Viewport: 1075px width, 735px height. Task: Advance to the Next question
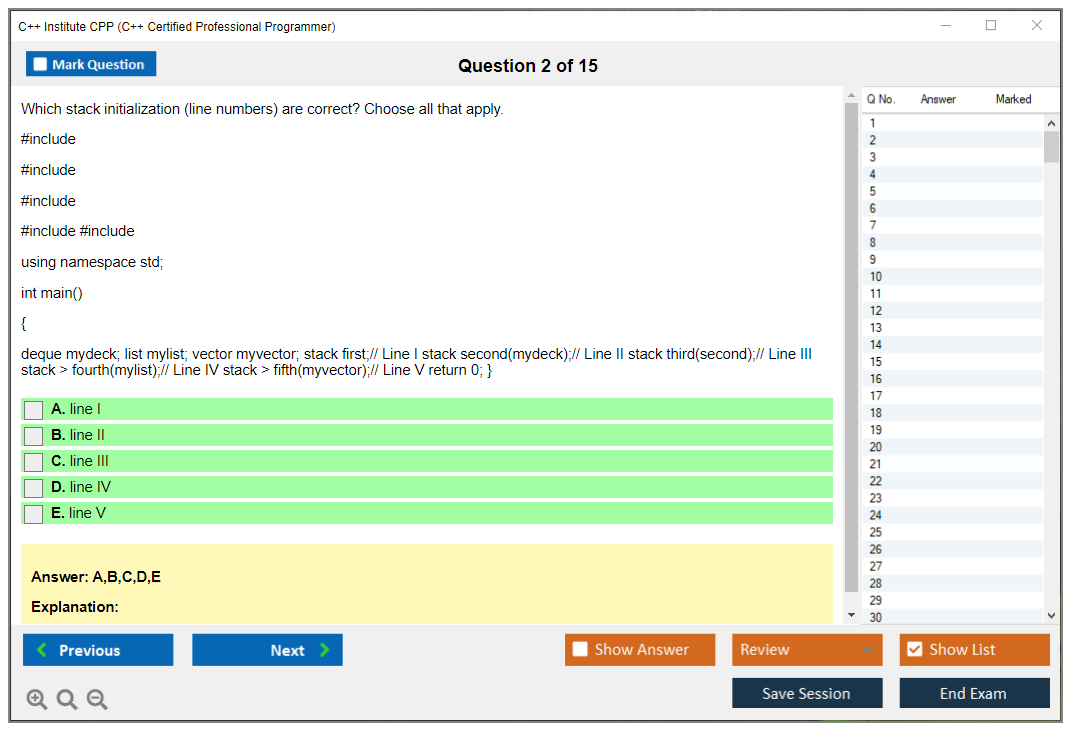coord(267,650)
